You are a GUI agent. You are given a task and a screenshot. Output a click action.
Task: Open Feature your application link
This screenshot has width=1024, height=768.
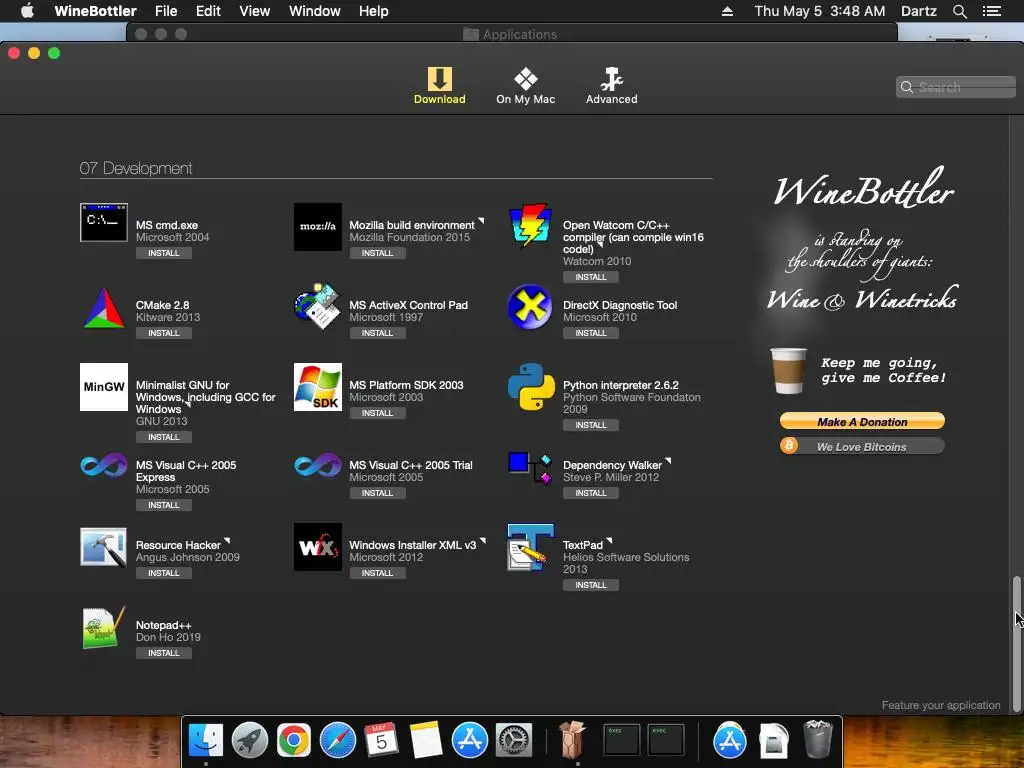pyautogui.click(x=940, y=705)
